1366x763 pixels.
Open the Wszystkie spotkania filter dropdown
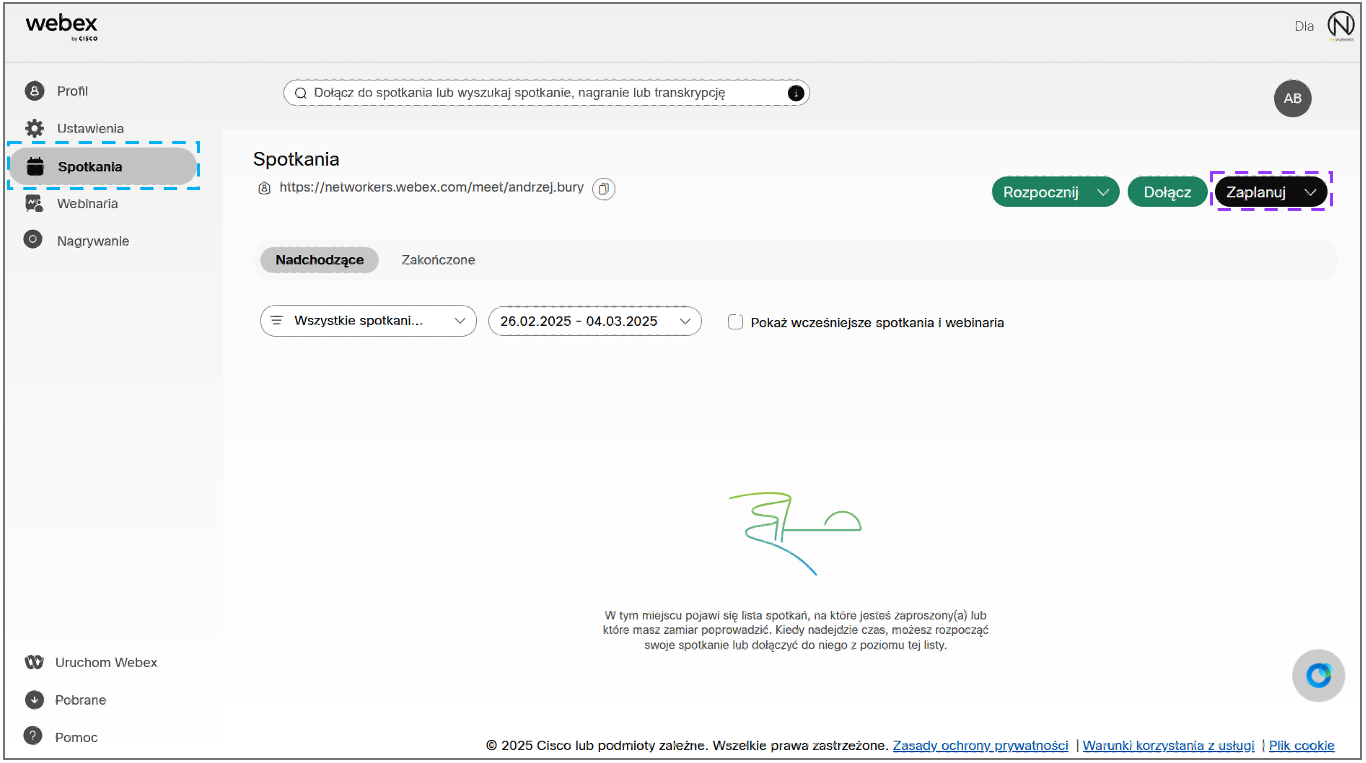(368, 321)
